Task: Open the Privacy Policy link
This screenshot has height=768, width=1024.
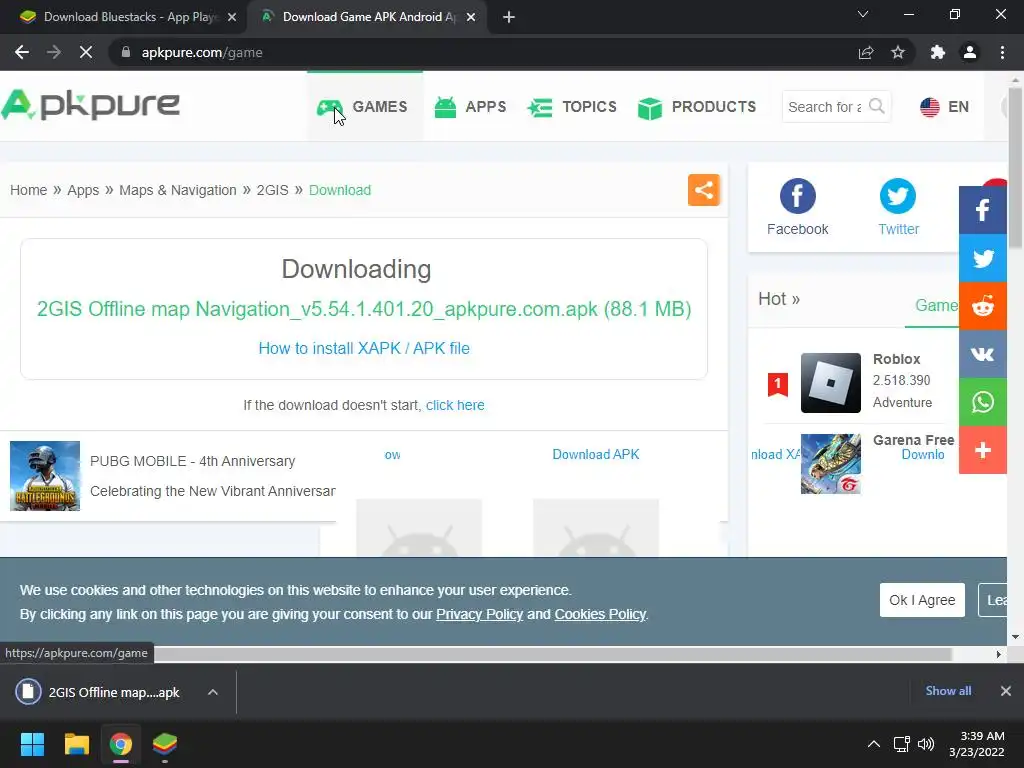Action: (x=479, y=614)
